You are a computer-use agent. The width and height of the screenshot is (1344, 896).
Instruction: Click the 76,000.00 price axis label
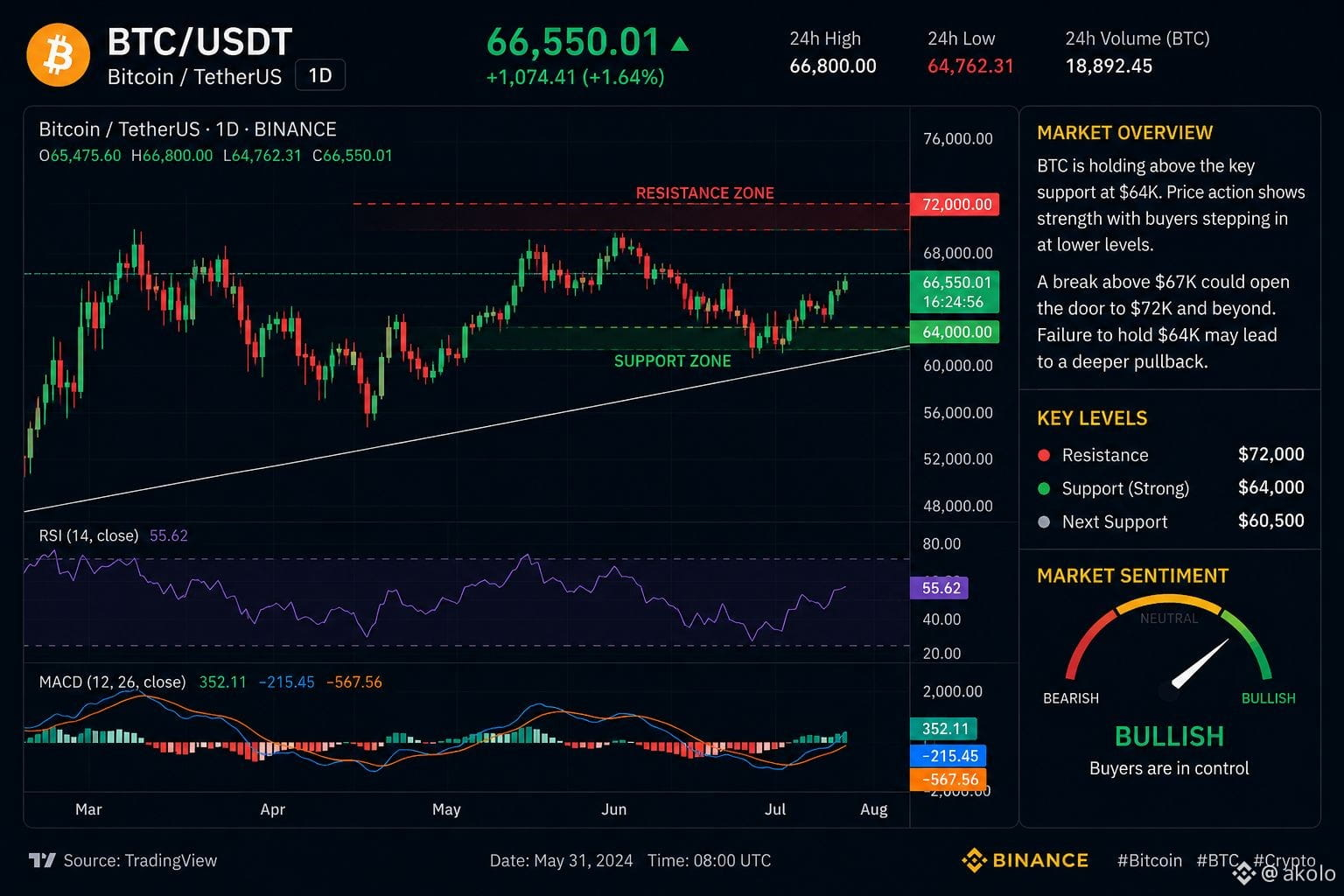958,139
